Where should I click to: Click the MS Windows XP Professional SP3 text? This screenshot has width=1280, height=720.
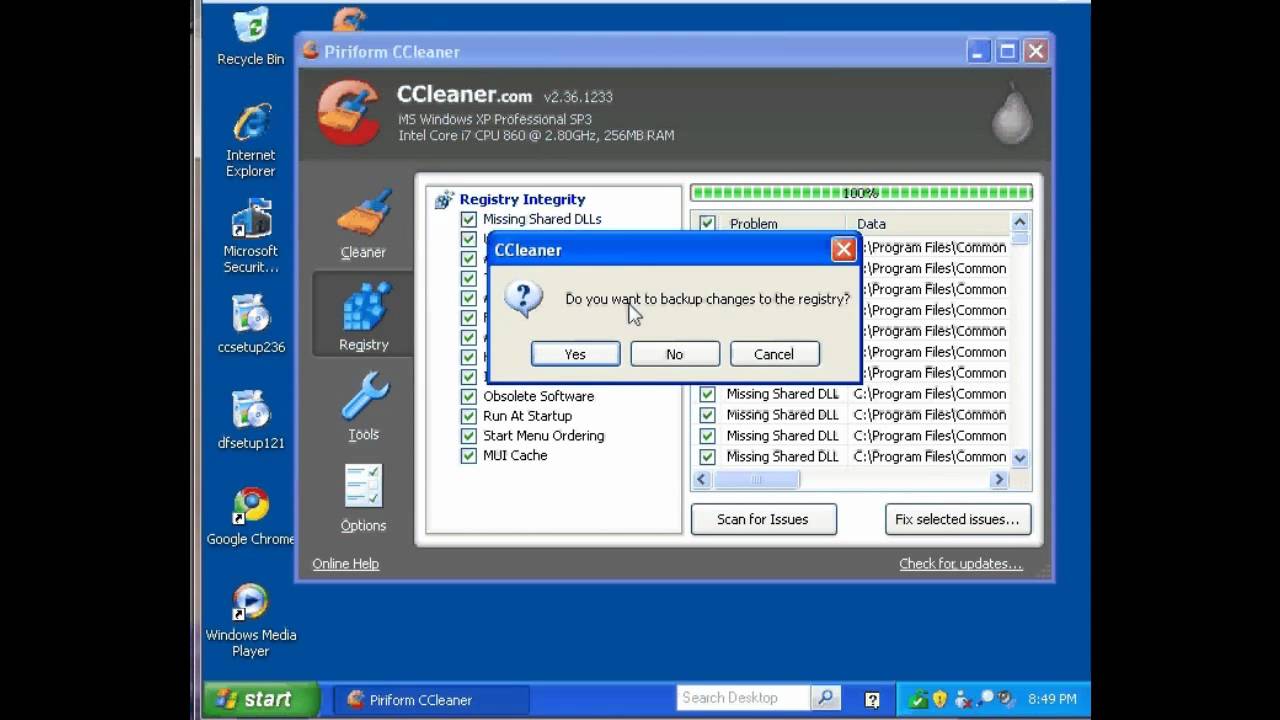(x=495, y=120)
